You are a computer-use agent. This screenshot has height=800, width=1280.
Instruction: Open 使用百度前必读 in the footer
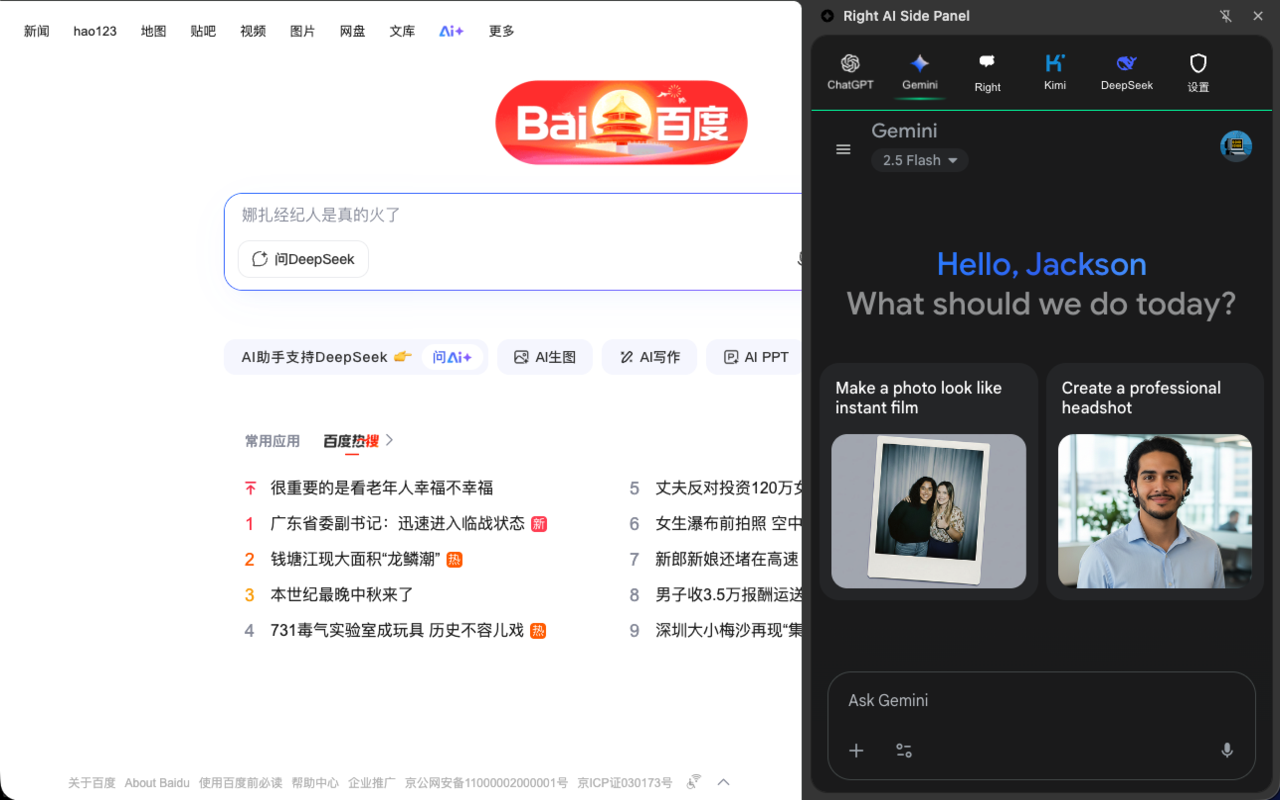tap(240, 783)
